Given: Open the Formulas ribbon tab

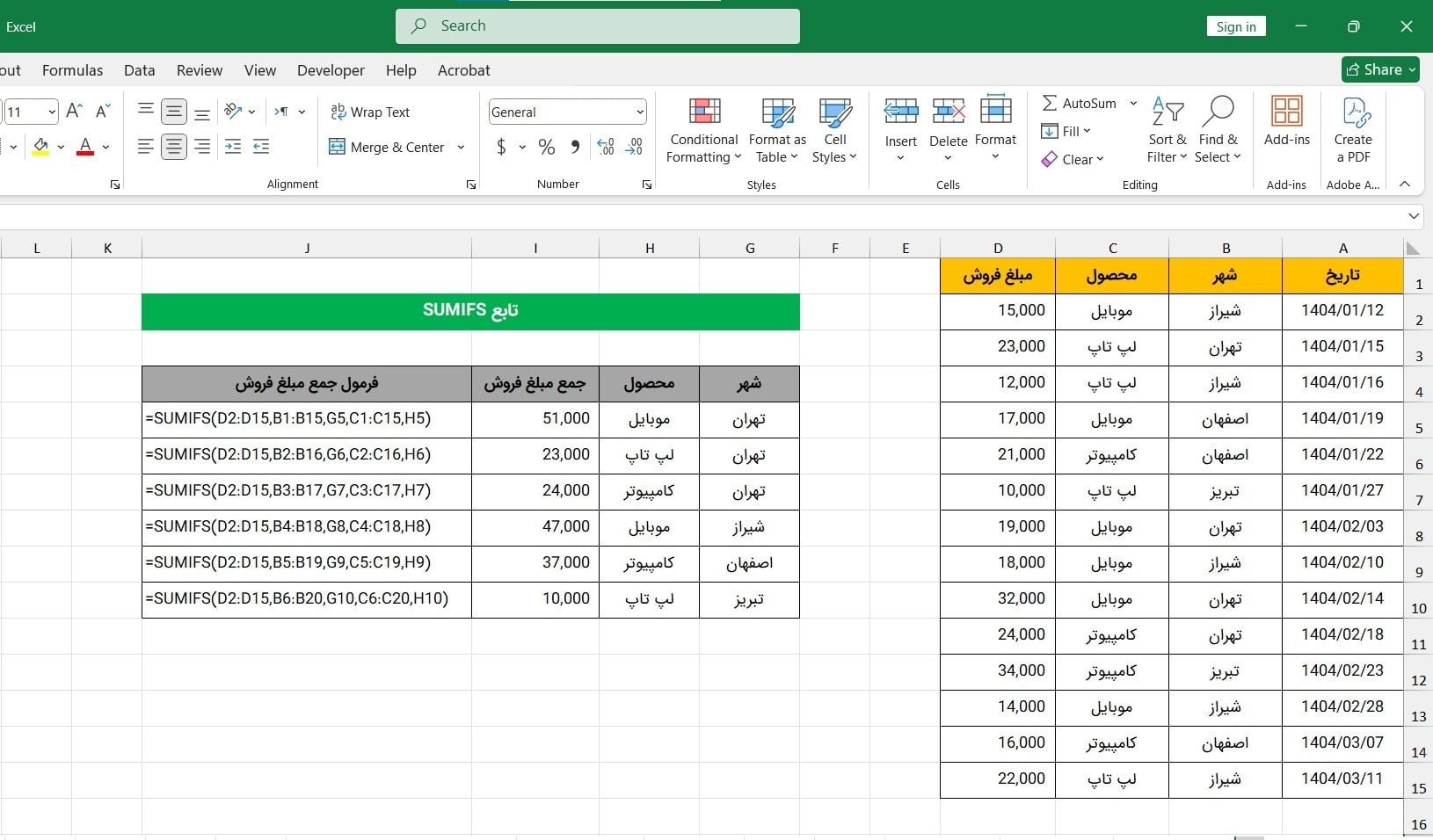Looking at the screenshot, I should coord(72,70).
